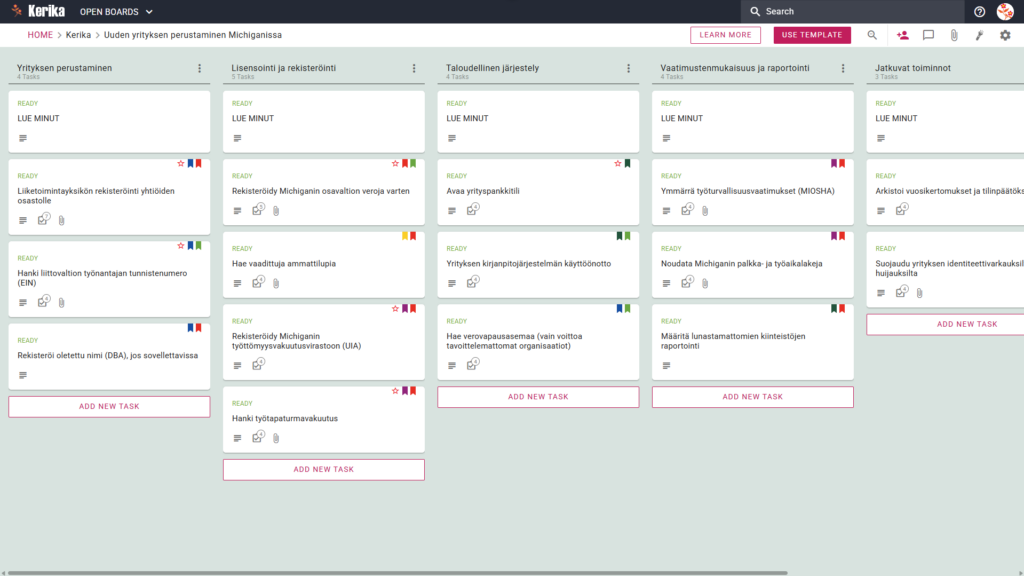The width and height of the screenshot is (1024, 576).
Task: Open the board attachments paperclip icon
Action: point(954,35)
